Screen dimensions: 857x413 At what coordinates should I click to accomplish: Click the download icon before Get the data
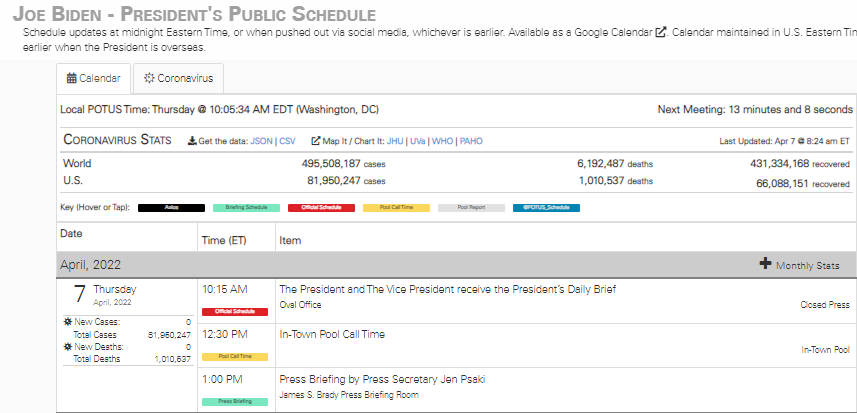192,141
